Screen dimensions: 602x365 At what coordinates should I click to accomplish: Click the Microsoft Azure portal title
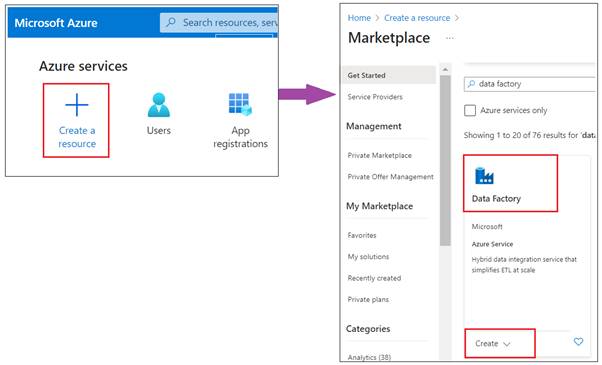coord(56,23)
